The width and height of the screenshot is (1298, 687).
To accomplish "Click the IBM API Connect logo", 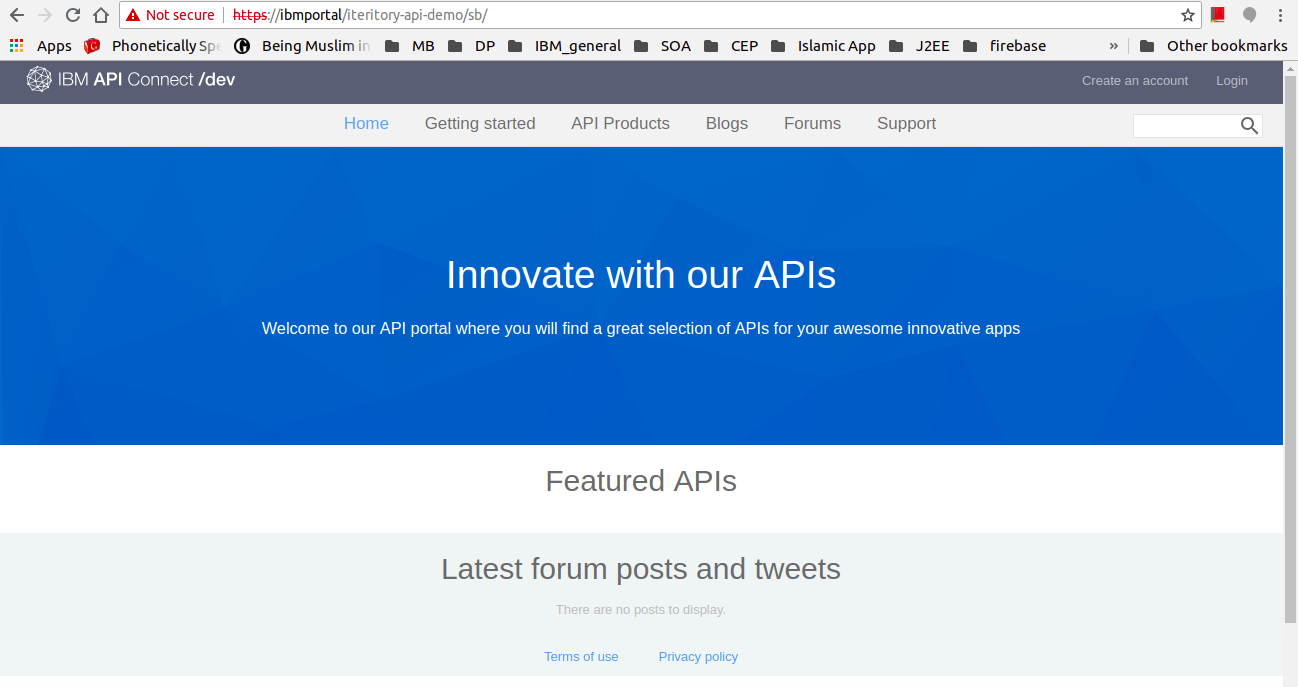I will click(131, 80).
